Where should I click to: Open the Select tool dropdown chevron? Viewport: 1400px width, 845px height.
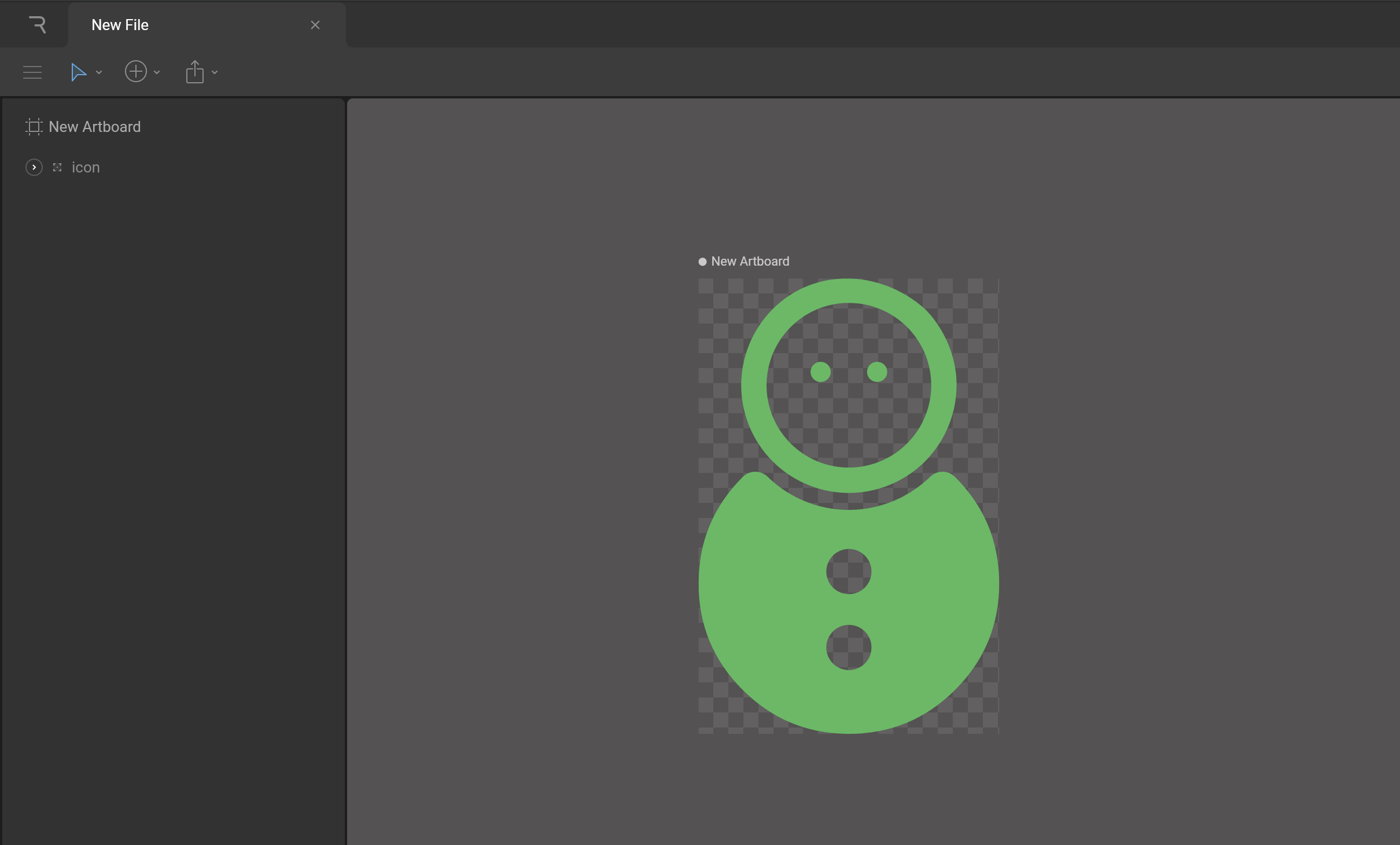pos(99,72)
